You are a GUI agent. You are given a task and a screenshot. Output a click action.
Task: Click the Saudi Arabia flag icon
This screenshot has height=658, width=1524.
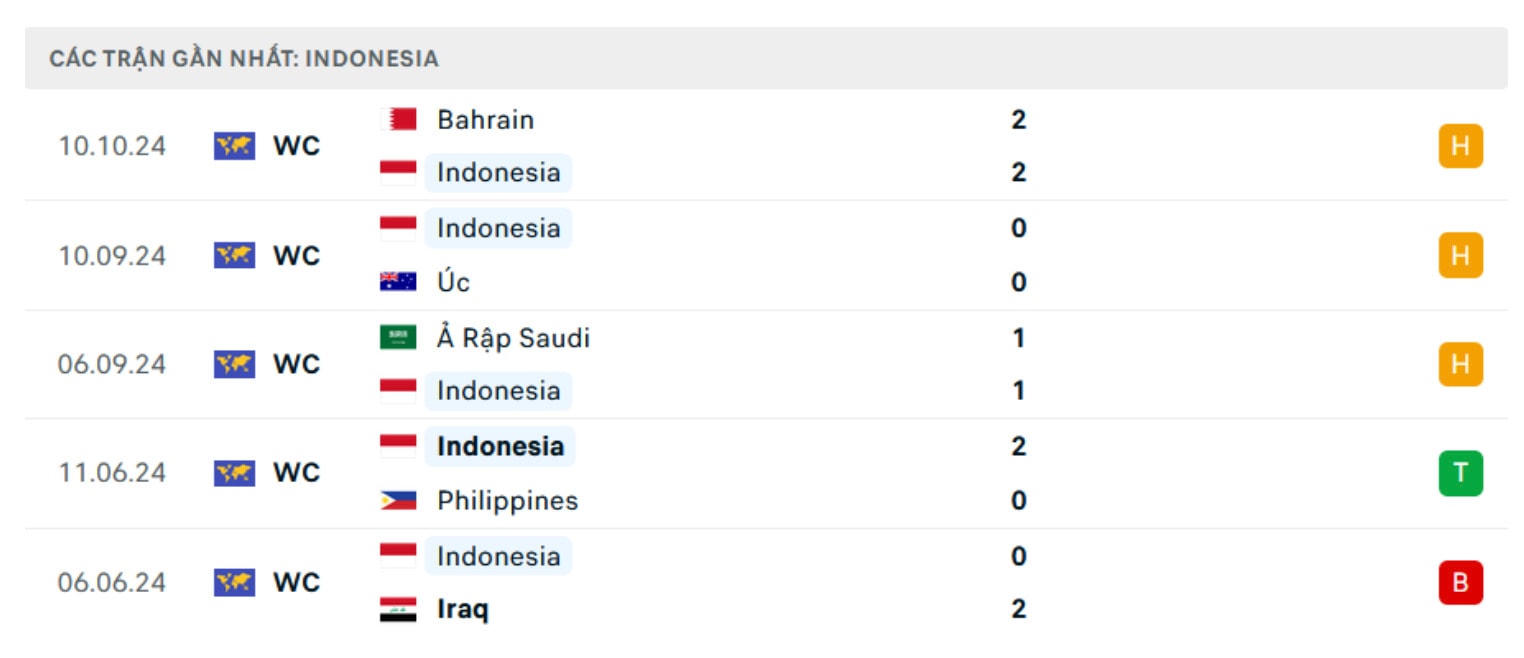(x=398, y=338)
